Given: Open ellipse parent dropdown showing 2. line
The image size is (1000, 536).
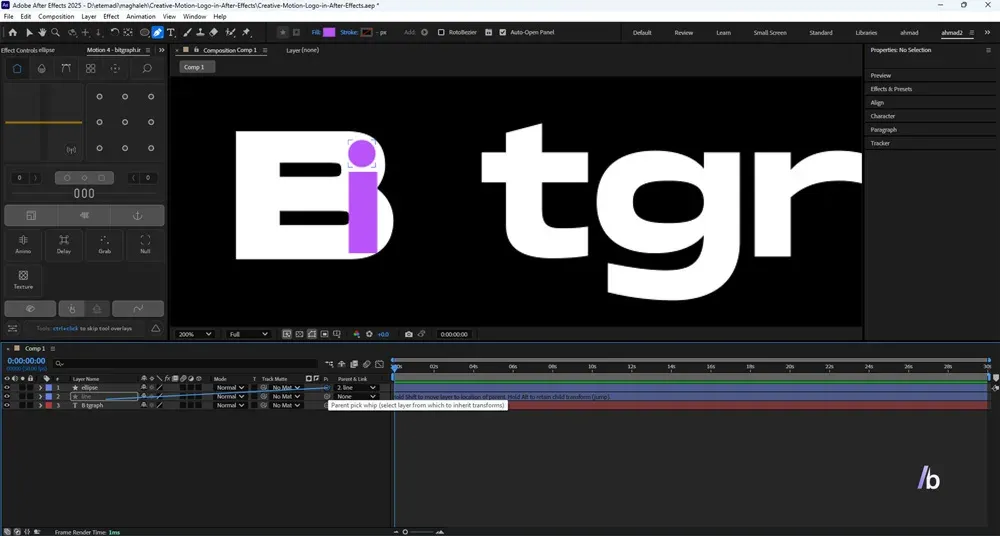Looking at the screenshot, I should point(356,387).
